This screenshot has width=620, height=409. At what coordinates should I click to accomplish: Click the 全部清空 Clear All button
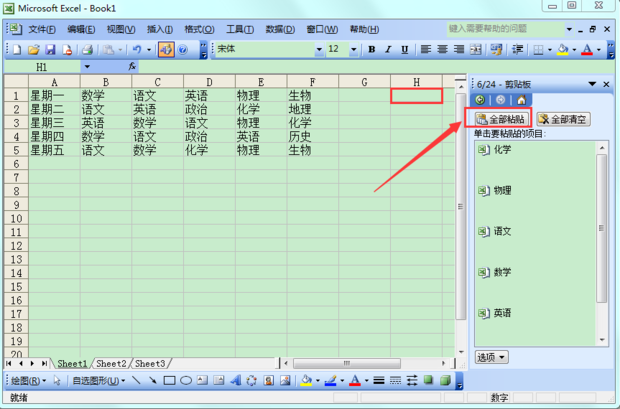click(563, 119)
